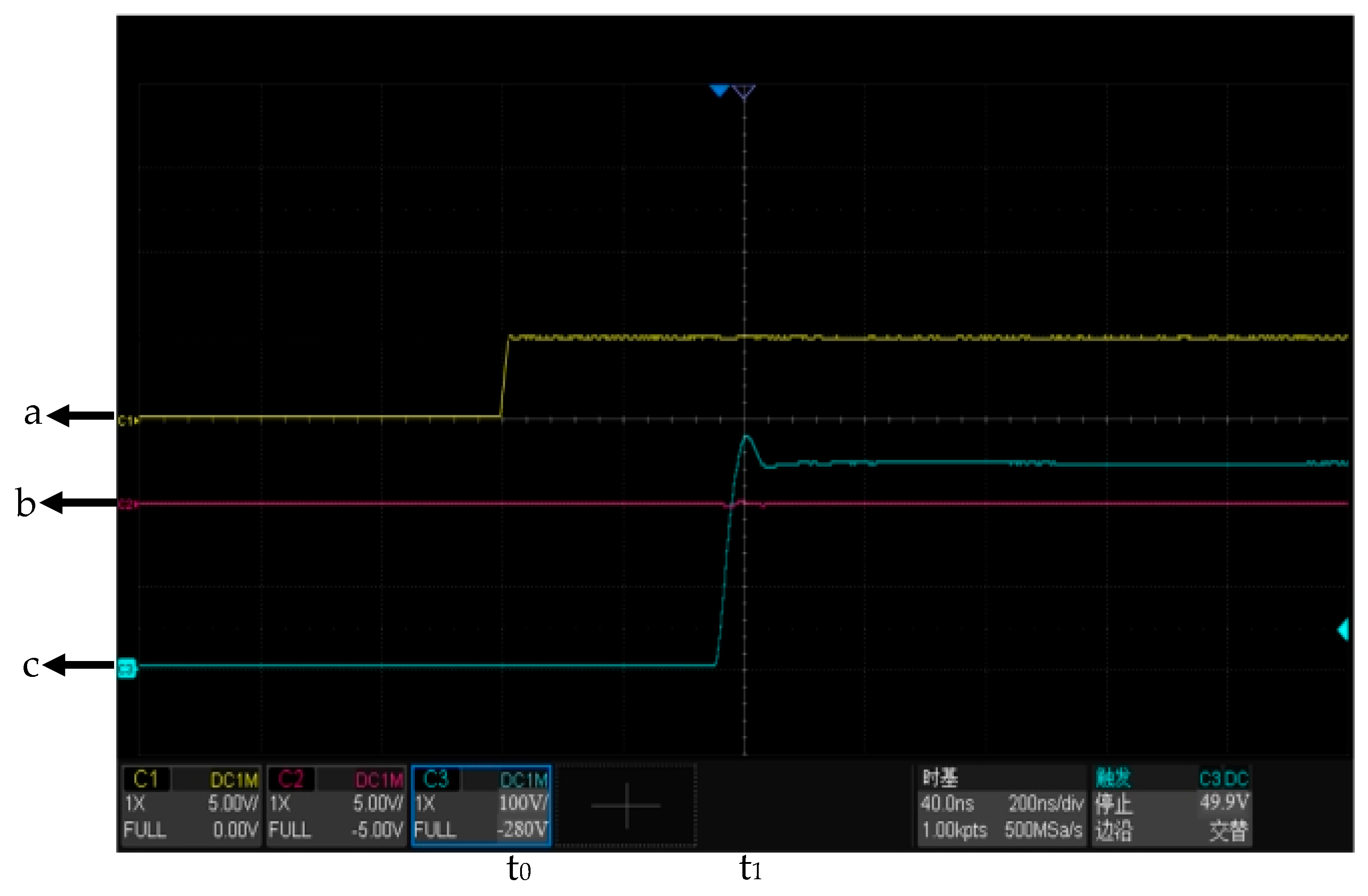Toggle the C2 channel label

coord(290,779)
